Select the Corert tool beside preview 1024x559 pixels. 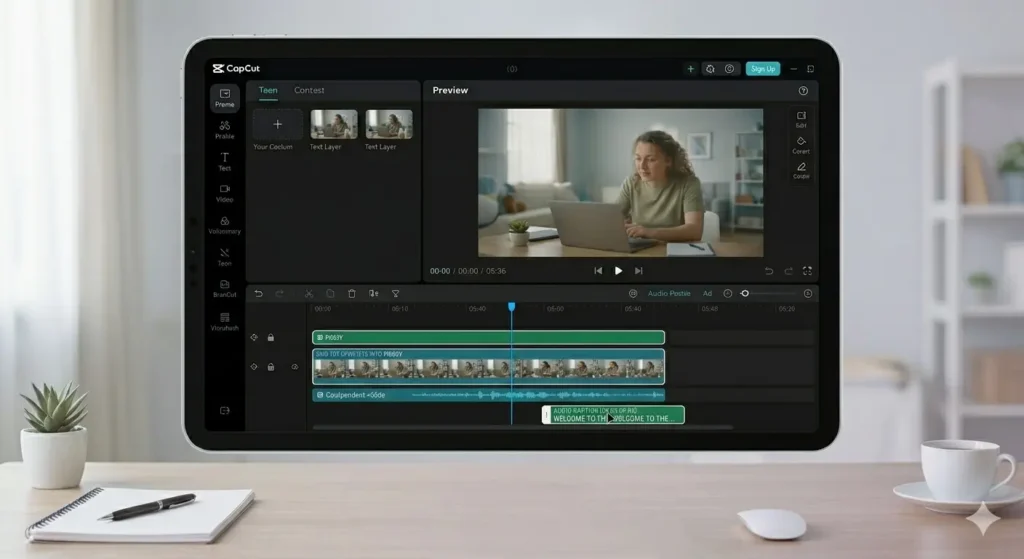pyautogui.click(x=801, y=145)
